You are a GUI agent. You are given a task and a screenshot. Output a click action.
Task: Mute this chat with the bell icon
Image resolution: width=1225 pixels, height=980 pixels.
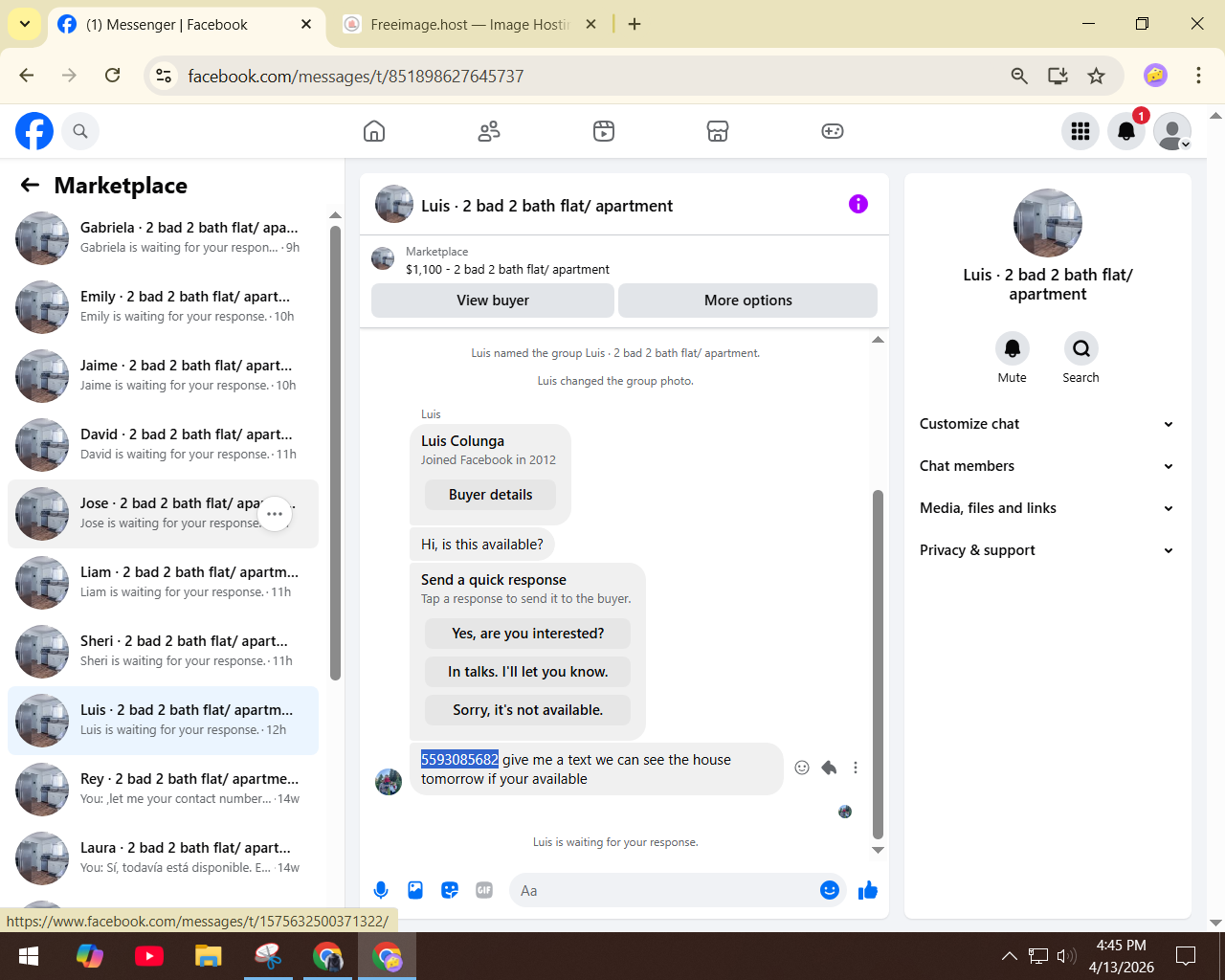tap(1012, 348)
